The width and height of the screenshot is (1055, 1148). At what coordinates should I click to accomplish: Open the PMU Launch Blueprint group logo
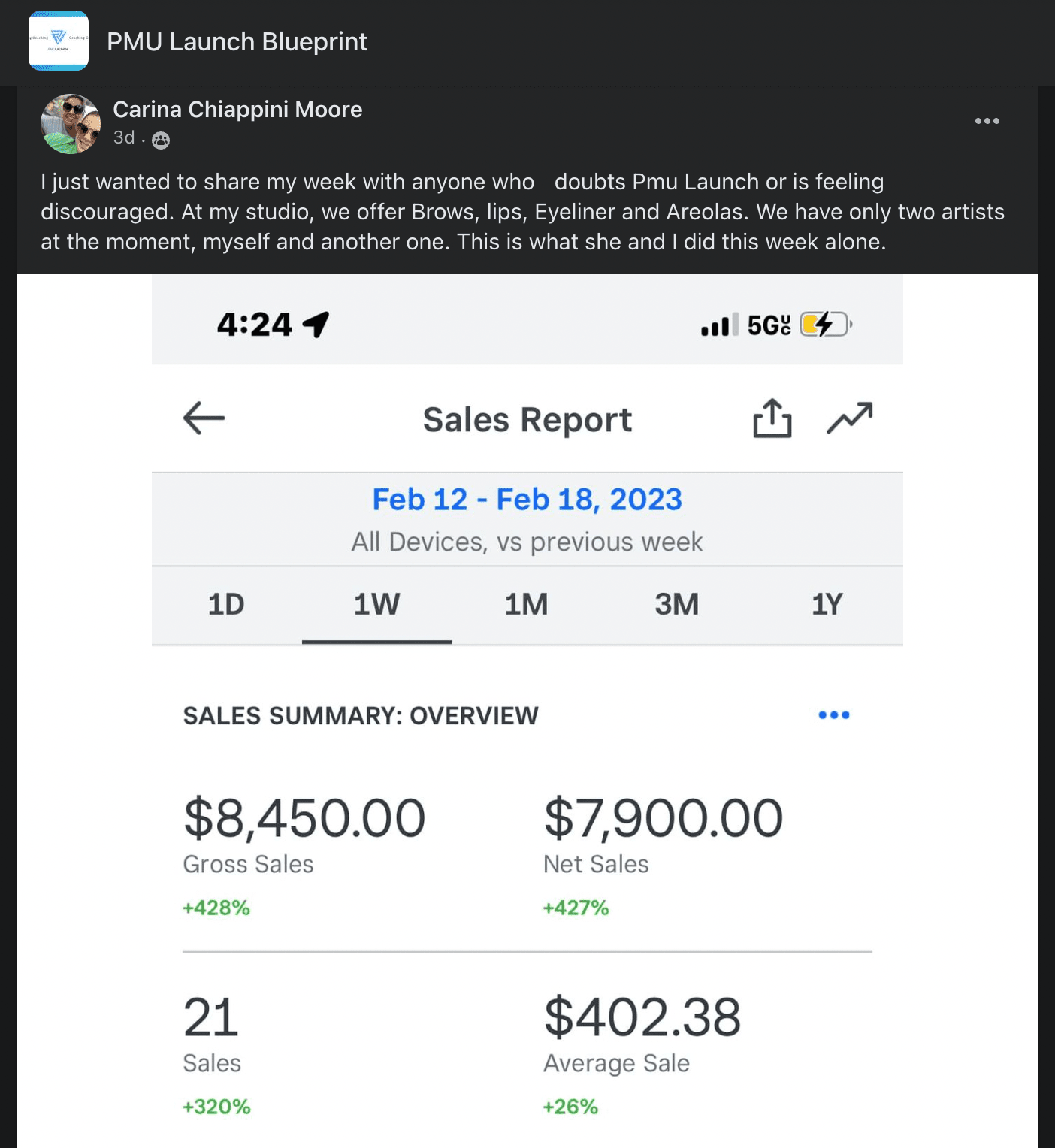(59, 41)
